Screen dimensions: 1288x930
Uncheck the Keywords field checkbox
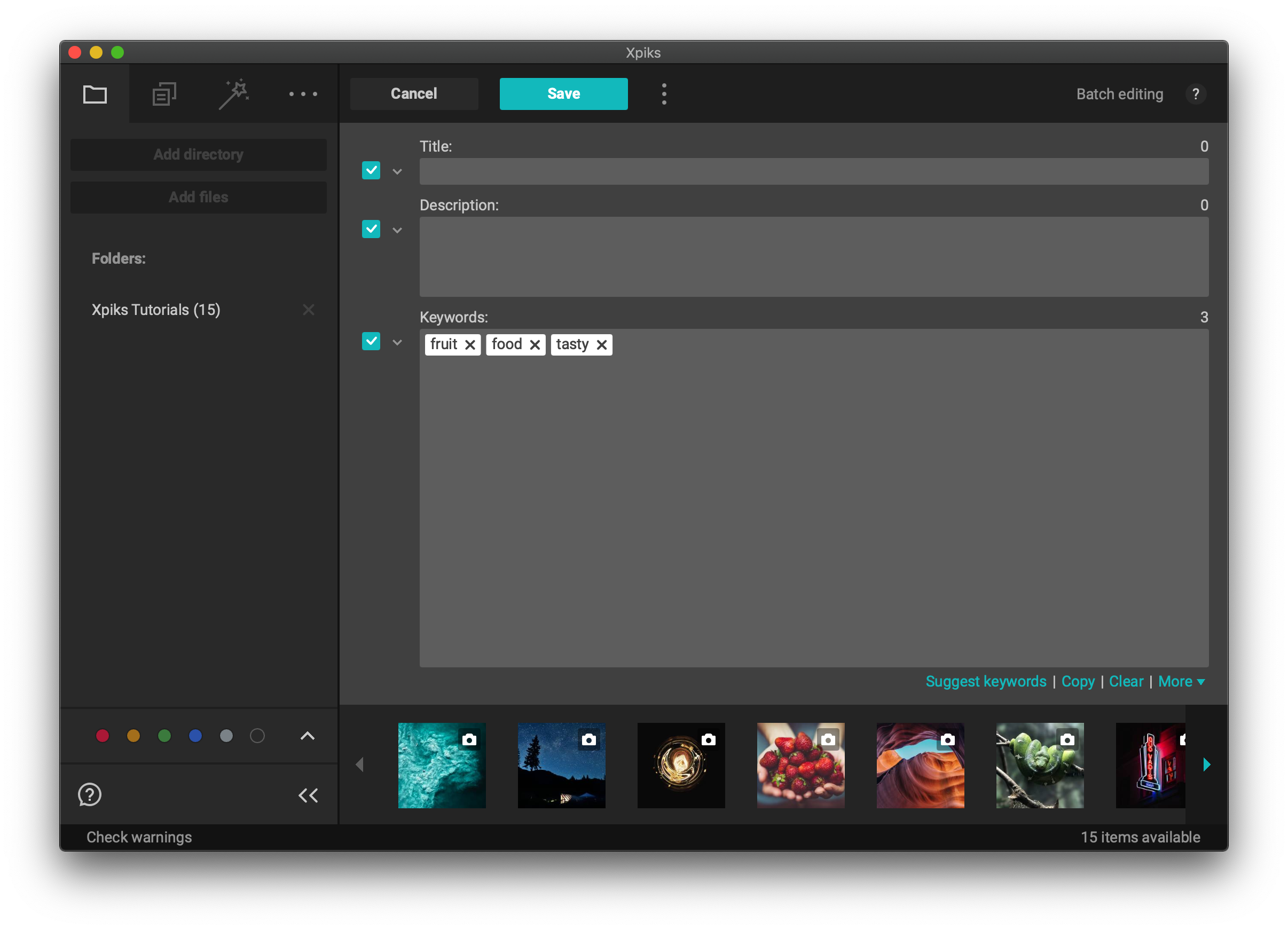click(x=371, y=341)
